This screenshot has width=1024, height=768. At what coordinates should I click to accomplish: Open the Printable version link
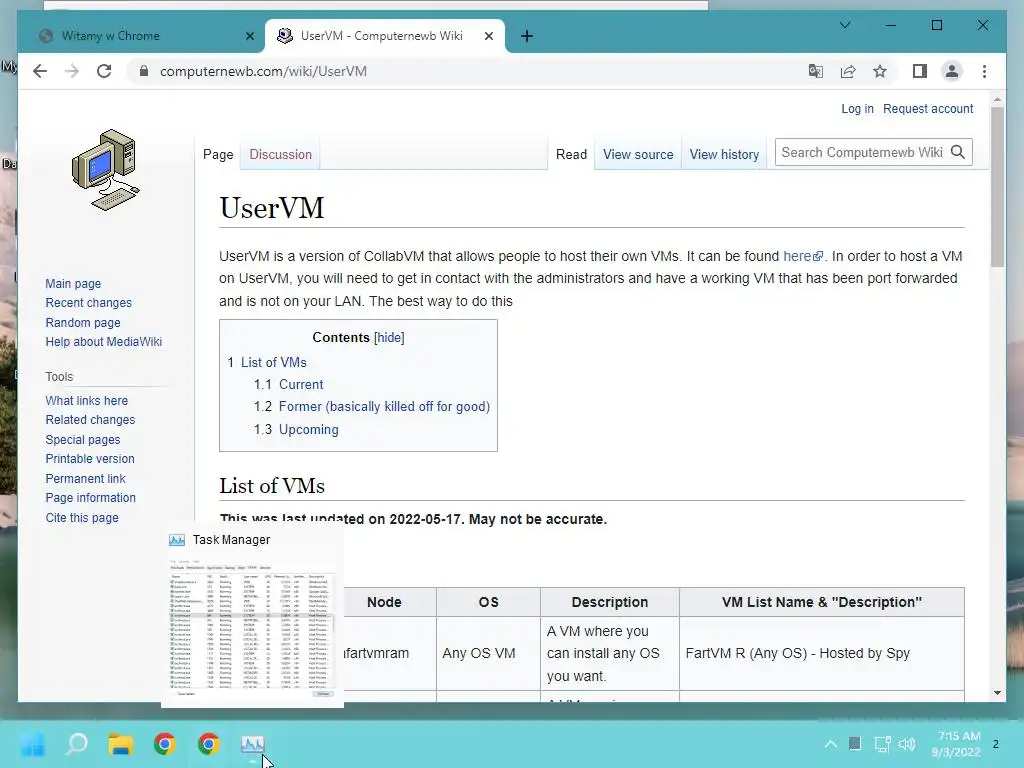tap(89, 458)
